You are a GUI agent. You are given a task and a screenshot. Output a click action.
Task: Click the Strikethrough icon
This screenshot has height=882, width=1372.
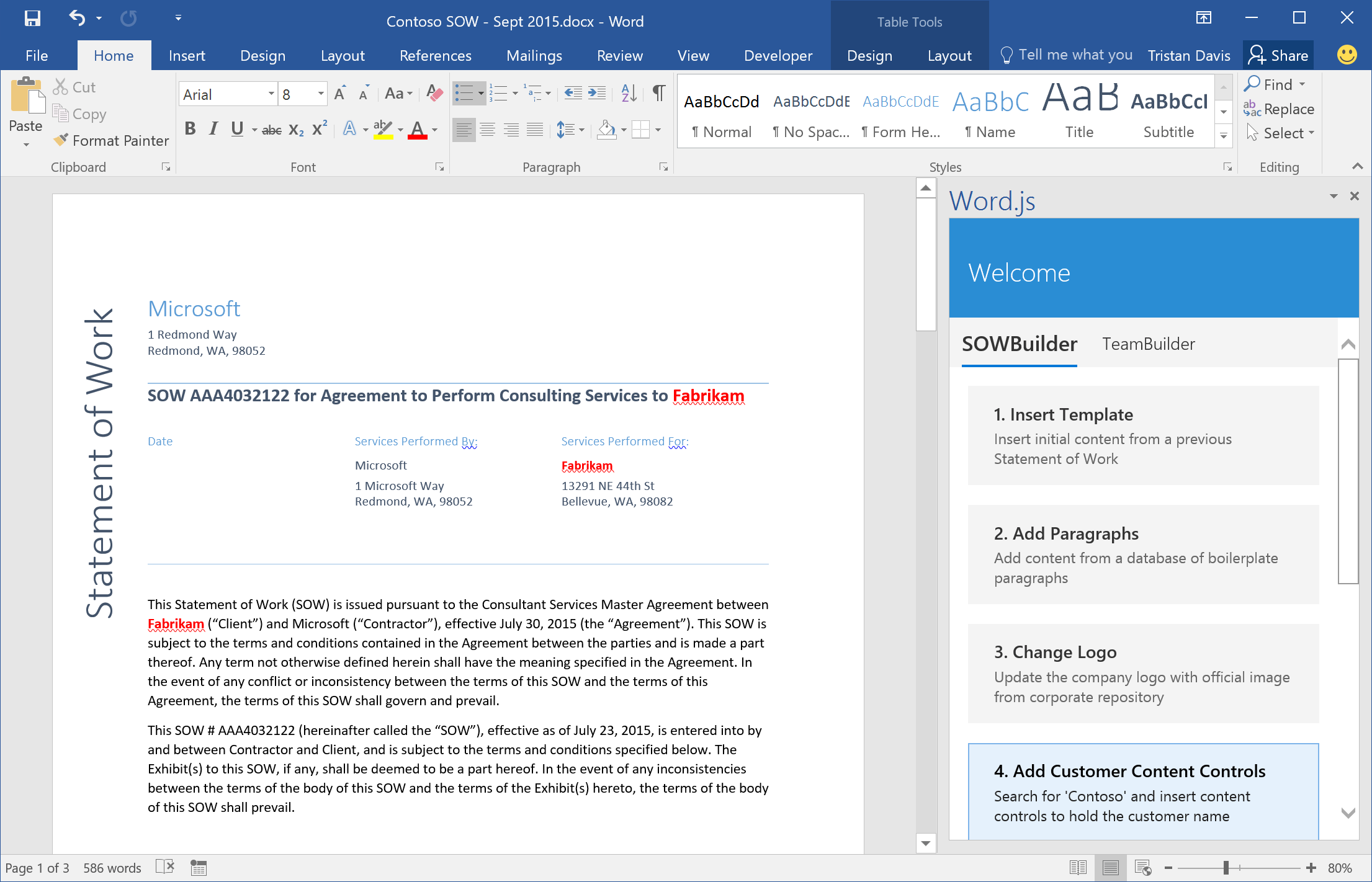pos(272,129)
